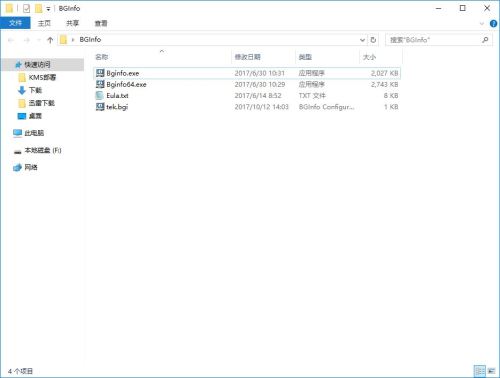
Task: Select 此电脑 in the navigation pane
Action: coord(34,133)
